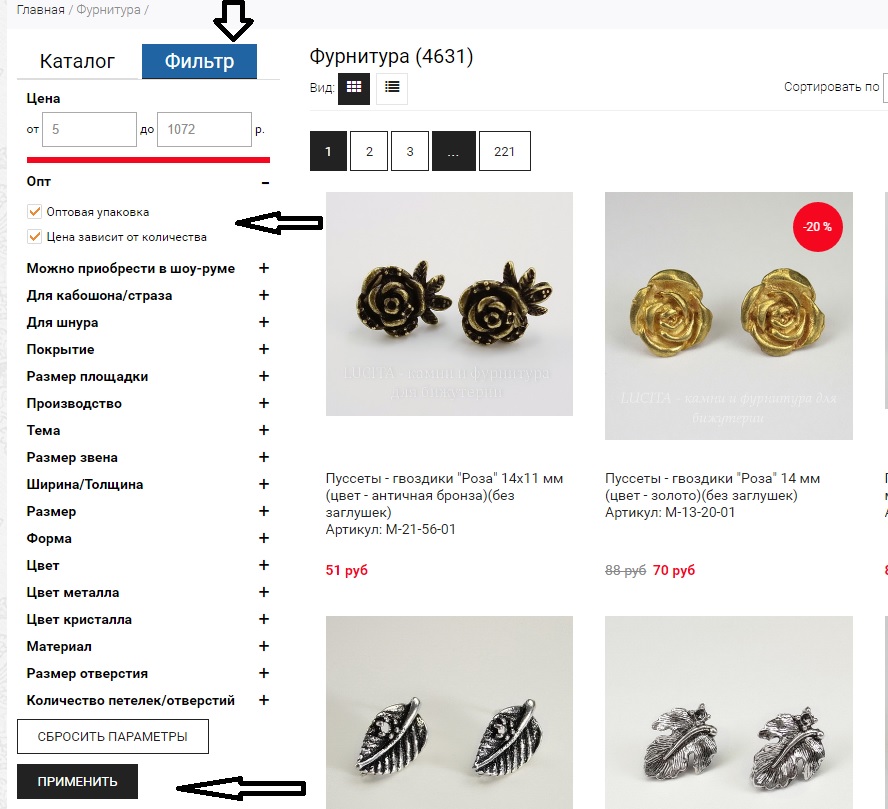Expand the Форма filter plus icon
Image resolution: width=888 pixels, height=809 pixels.
(x=264, y=538)
